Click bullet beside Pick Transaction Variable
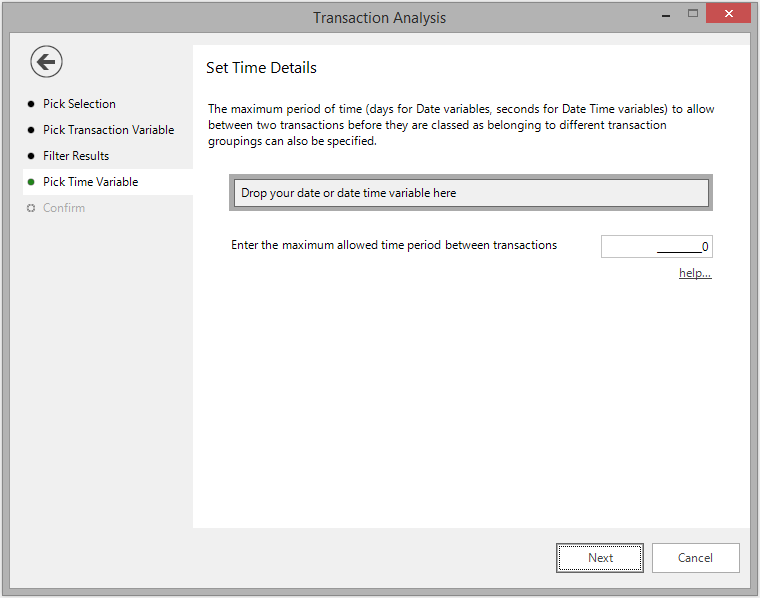The image size is (760, 598). click(31, 130)
